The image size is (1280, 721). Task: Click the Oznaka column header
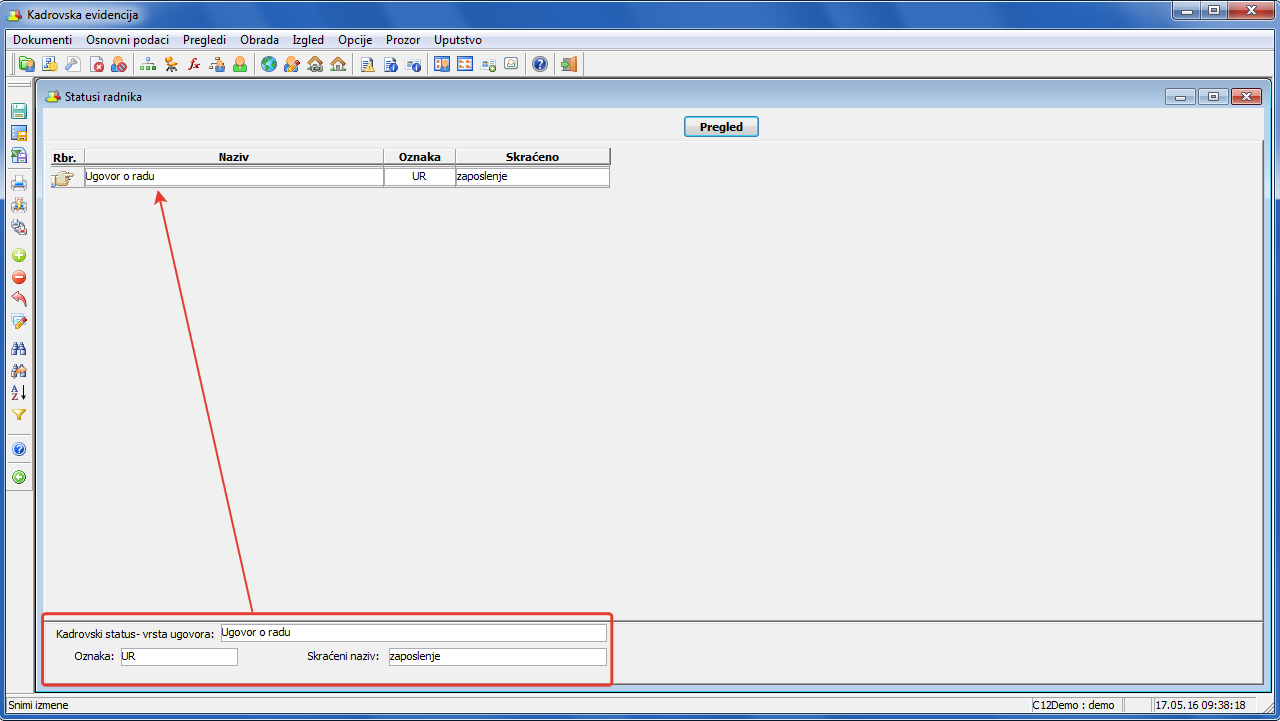tap(420, 157)
